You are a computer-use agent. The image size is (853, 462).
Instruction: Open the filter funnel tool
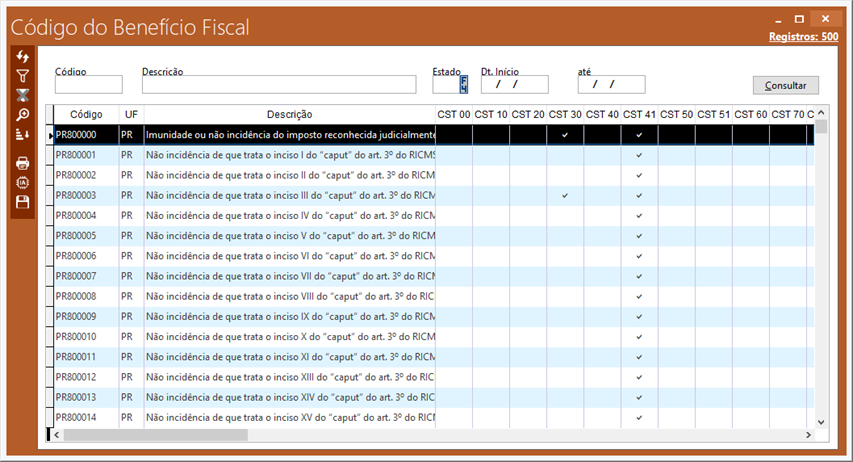pos(23,75)
